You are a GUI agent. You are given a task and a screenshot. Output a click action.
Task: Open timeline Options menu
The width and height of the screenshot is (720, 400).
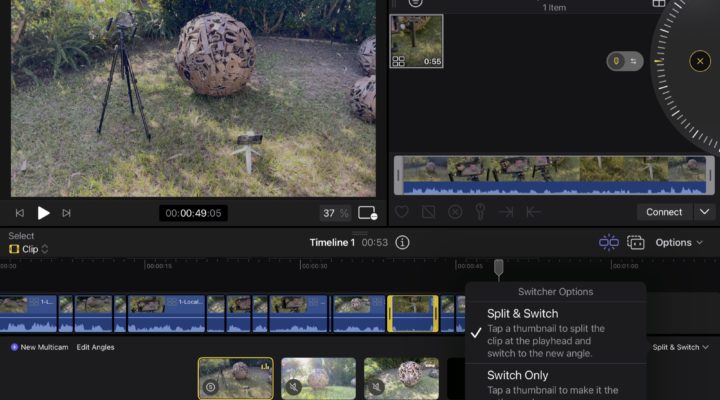point(679,242)
